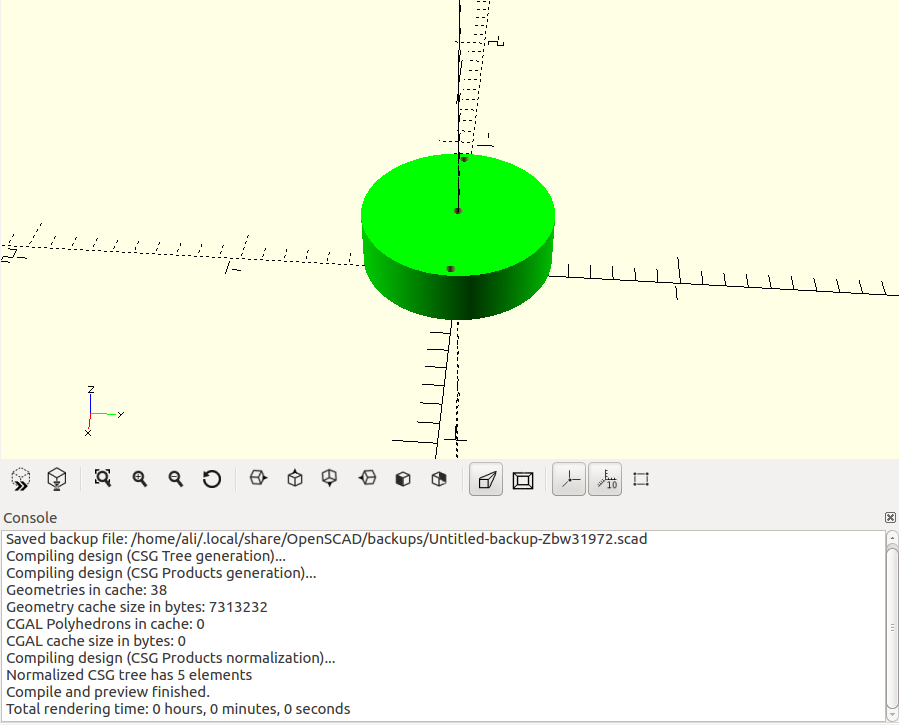899x725 pixels.
Task: Toggle Orthogonal projection mode
Action: (x=523, y=480)
